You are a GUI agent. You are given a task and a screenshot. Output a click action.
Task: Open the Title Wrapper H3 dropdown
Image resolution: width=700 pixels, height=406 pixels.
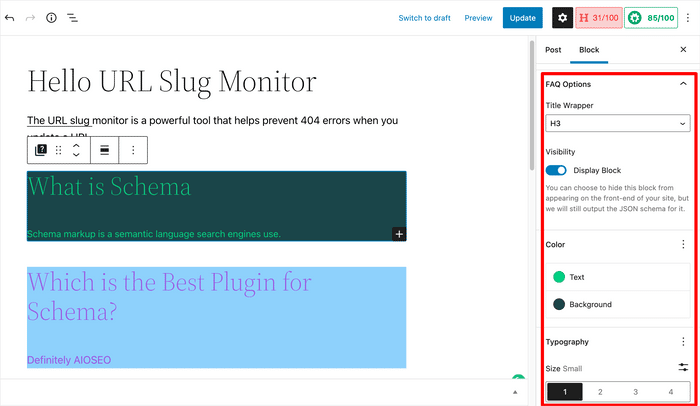[618, 123]
